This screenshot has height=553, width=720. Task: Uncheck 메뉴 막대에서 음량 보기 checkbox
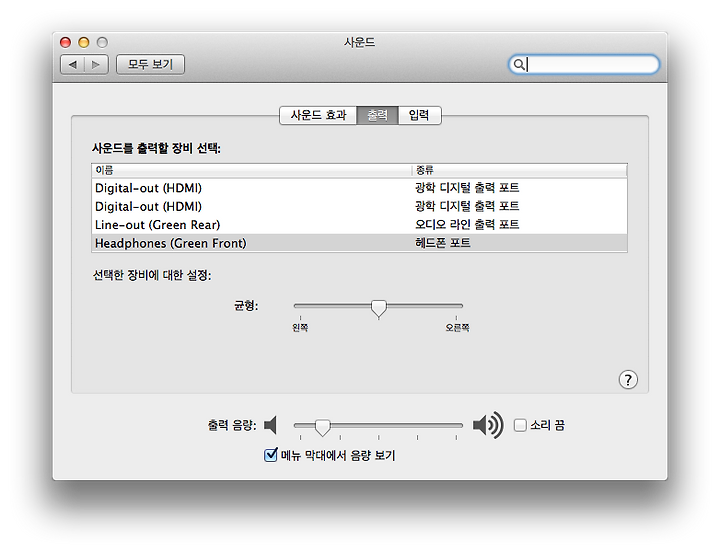[271, 455]
